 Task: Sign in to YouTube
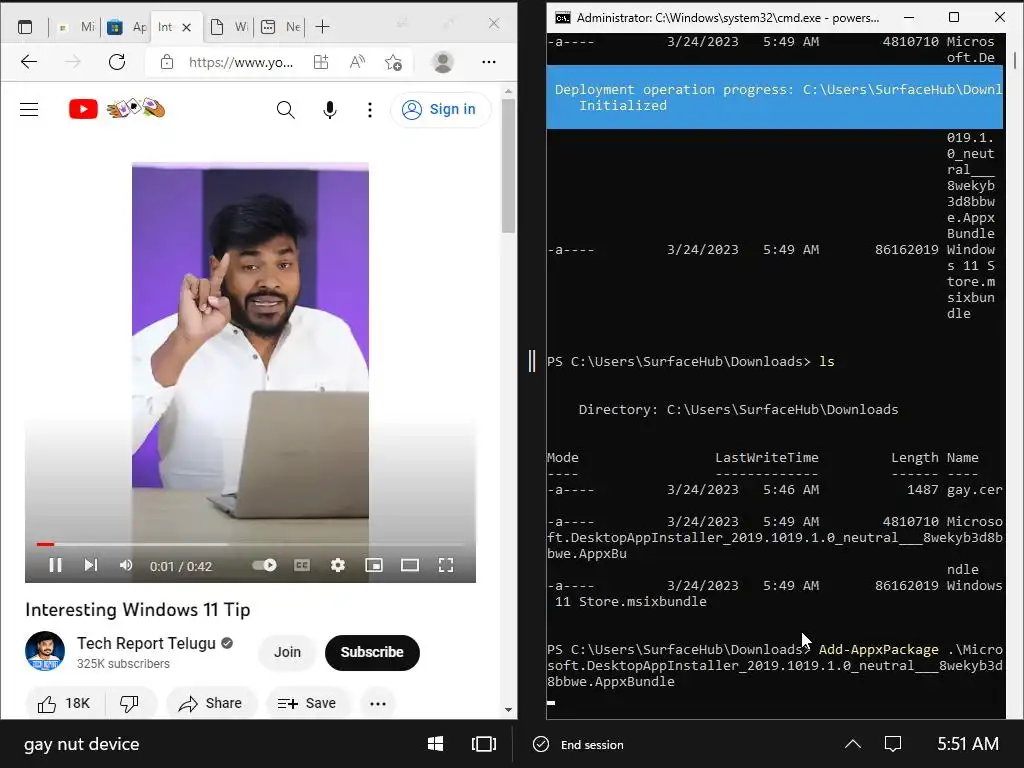pos(439,109)
